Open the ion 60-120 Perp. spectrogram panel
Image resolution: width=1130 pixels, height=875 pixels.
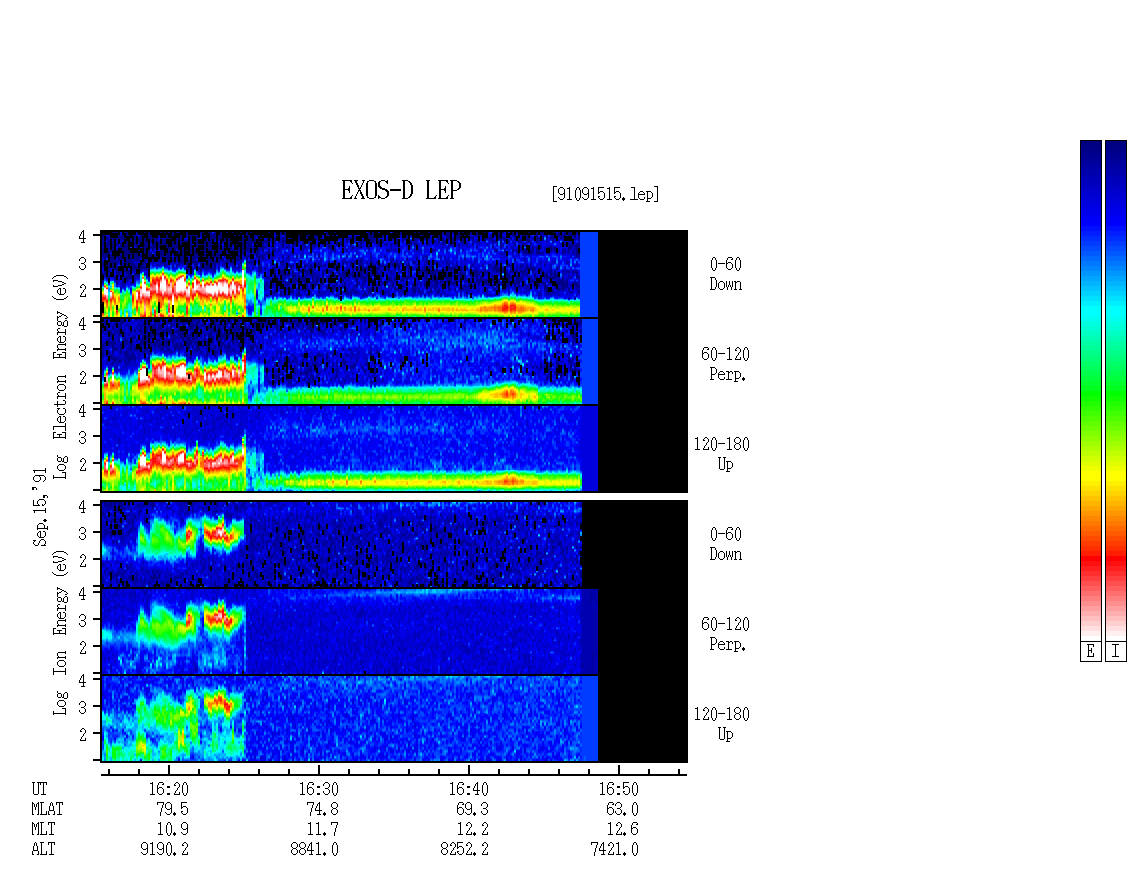pos(394,631)
